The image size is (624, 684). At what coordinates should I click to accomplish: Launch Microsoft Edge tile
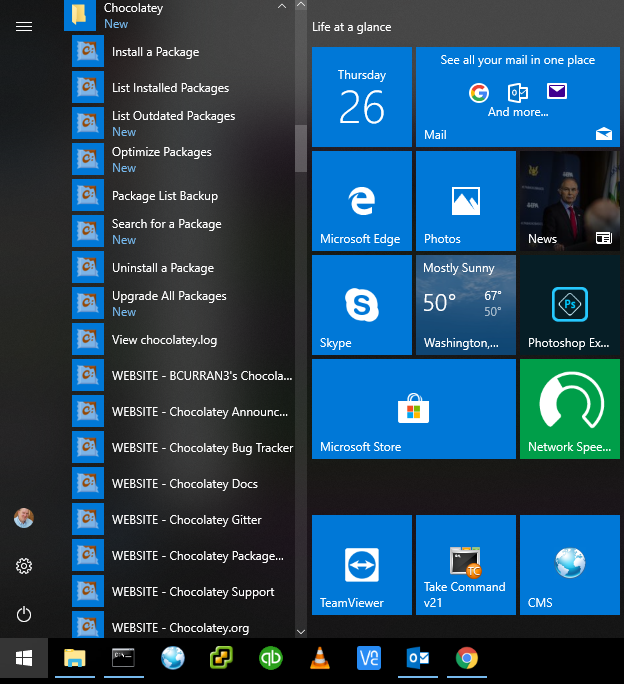[362, 201]
